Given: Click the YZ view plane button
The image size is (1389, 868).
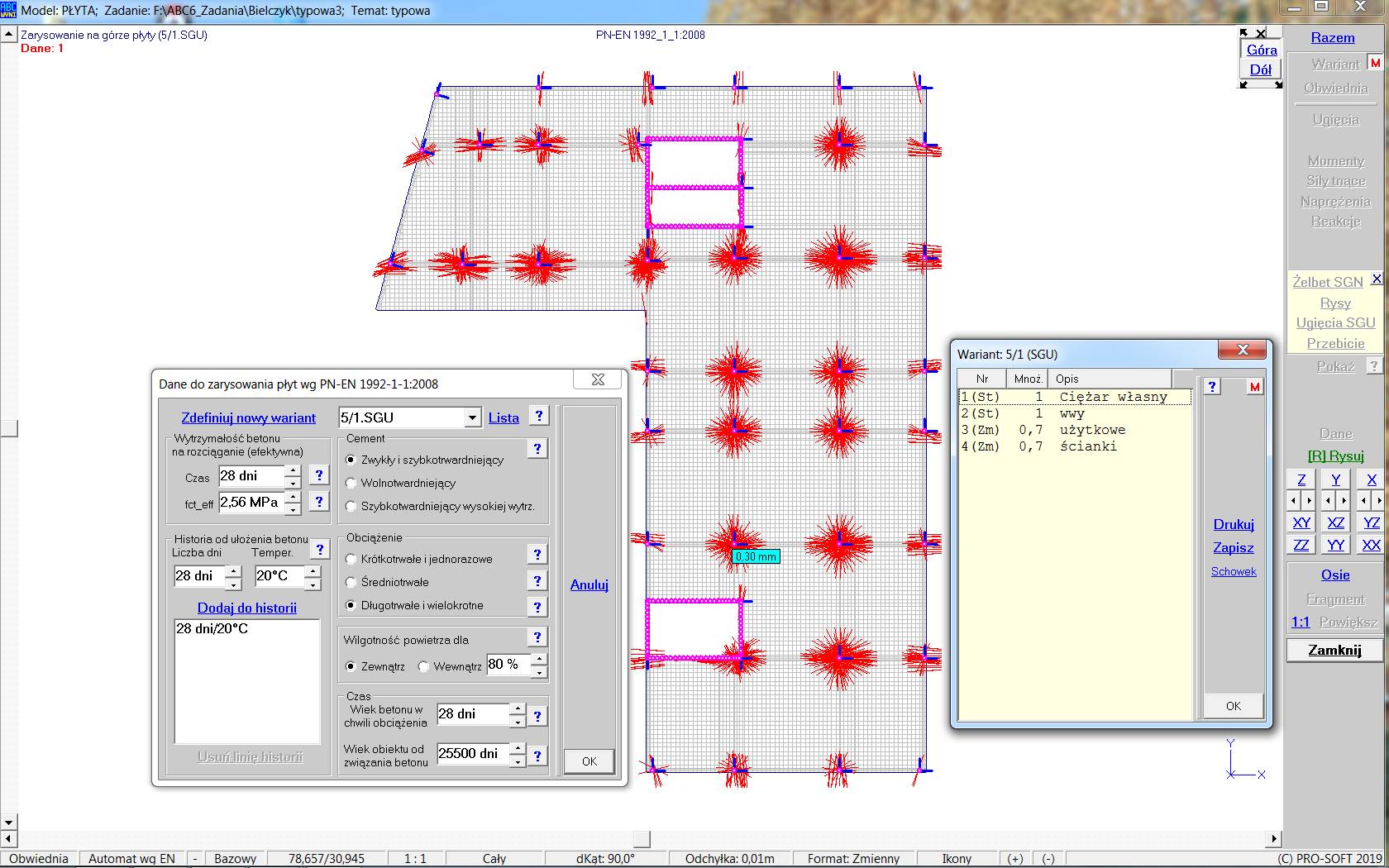Looking at the screenshot, I should (1371, 522).
